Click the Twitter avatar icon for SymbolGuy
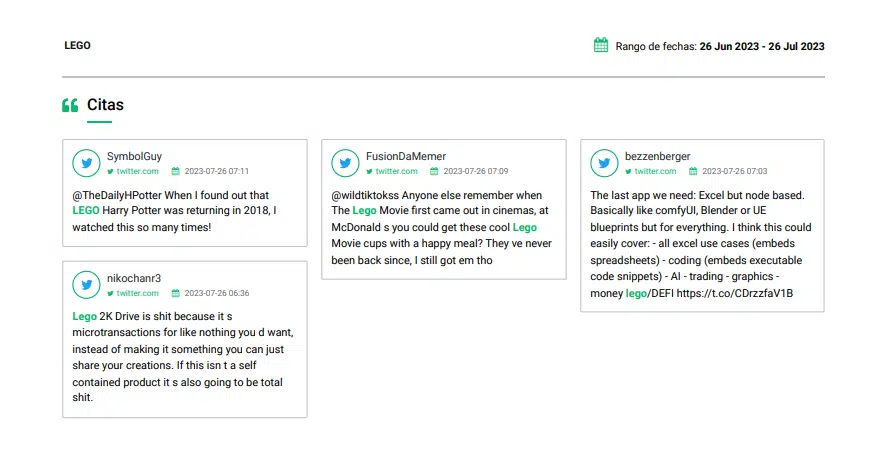 click(x=87, y=163)
